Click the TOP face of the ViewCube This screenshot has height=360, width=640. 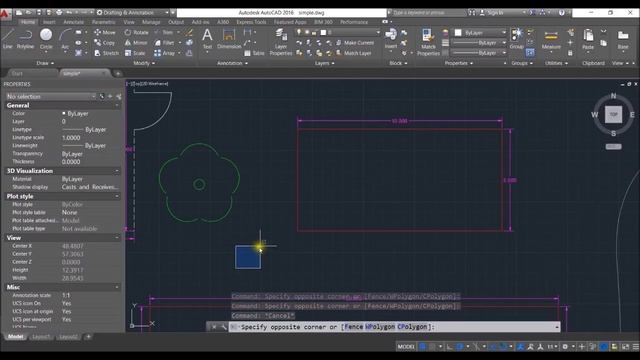coord(613,115)
